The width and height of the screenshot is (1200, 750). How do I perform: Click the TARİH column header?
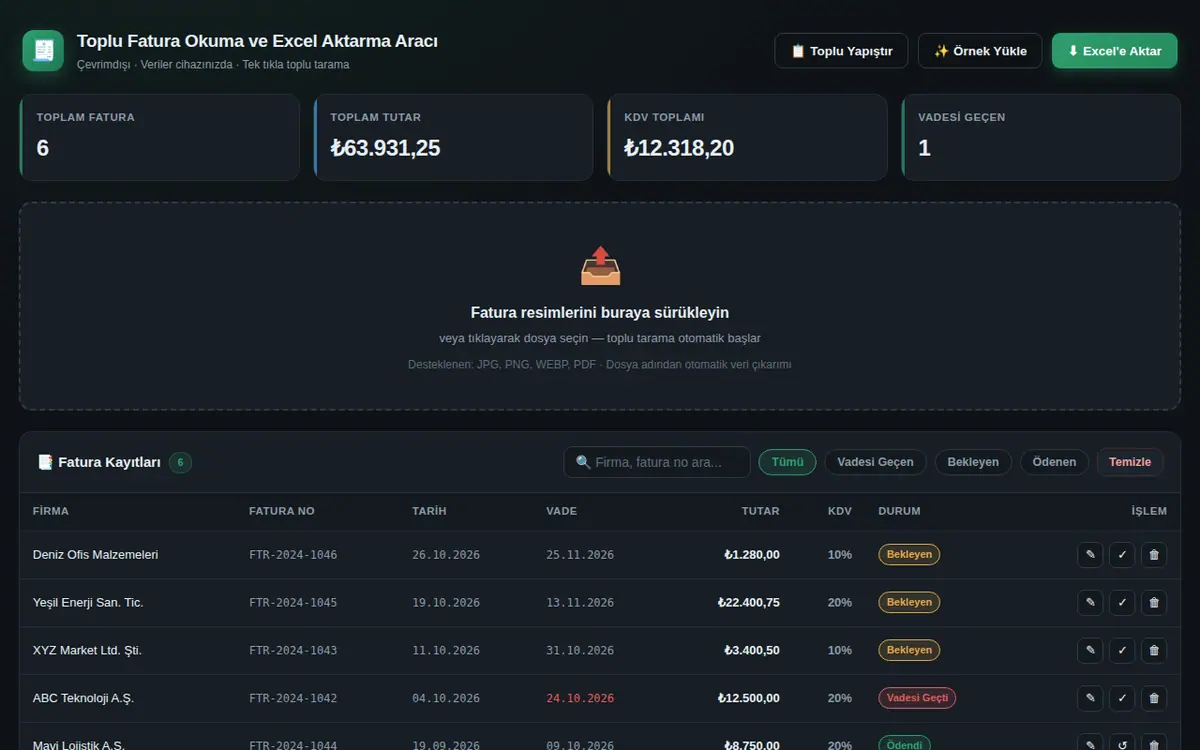point(429,511)
